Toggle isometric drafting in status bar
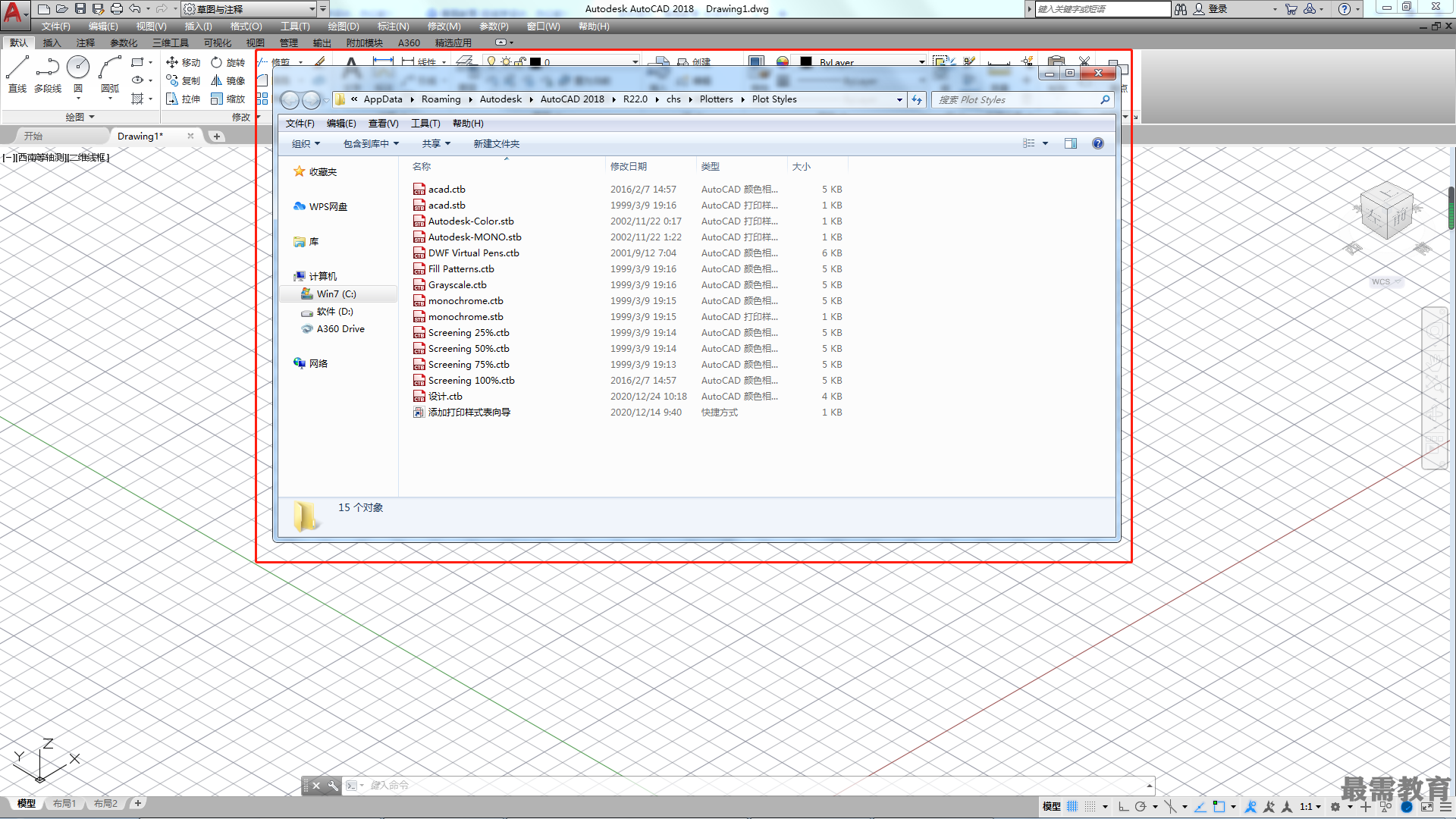The height and width of the screenshot is (819, 1456). pyautogui.click(x=1170, y=807)
